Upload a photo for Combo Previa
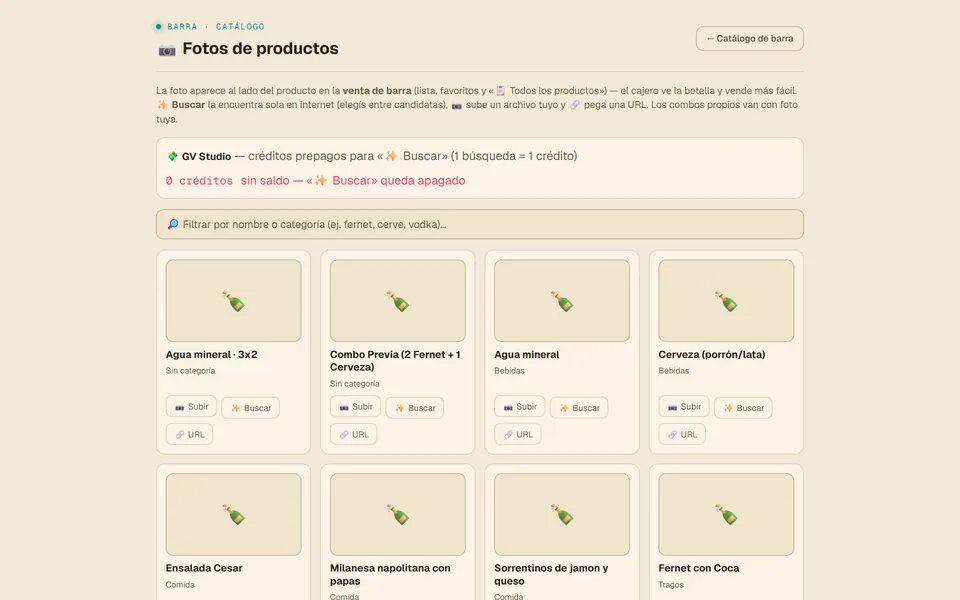Viewport: 960px width, 600px height. coord(355,407)
